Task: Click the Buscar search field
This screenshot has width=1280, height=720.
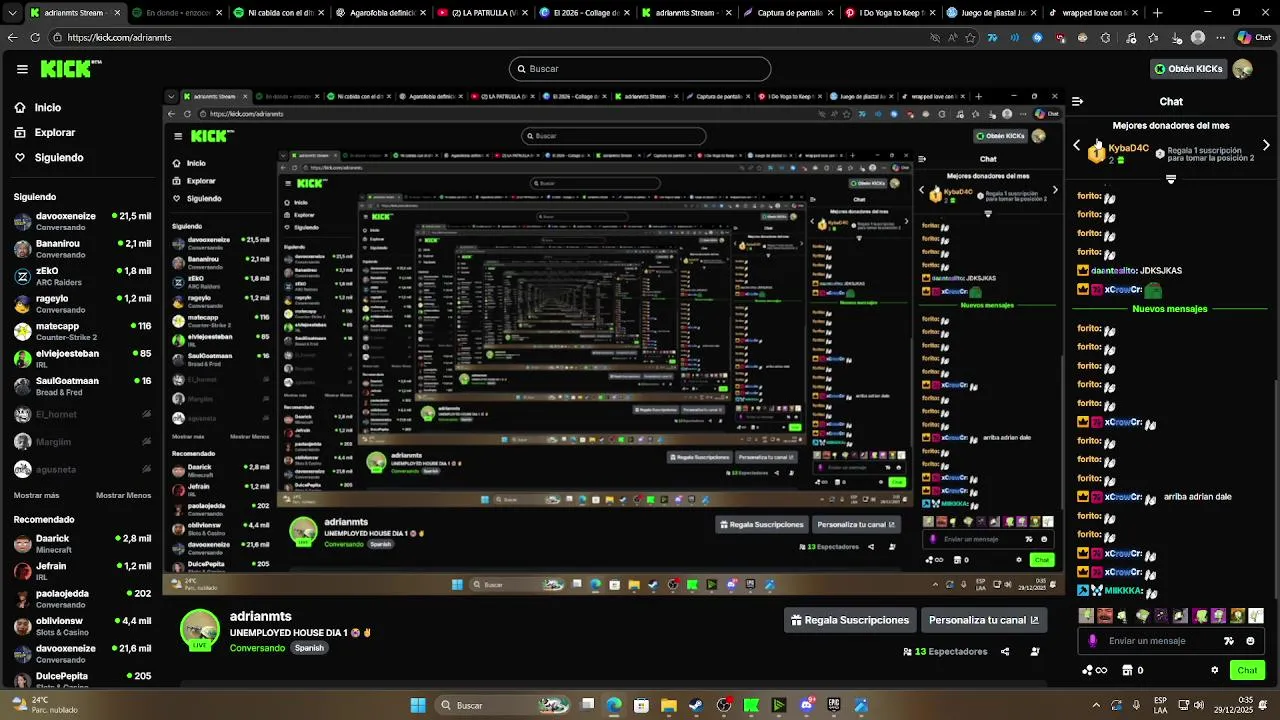Action: pos(640,69)
